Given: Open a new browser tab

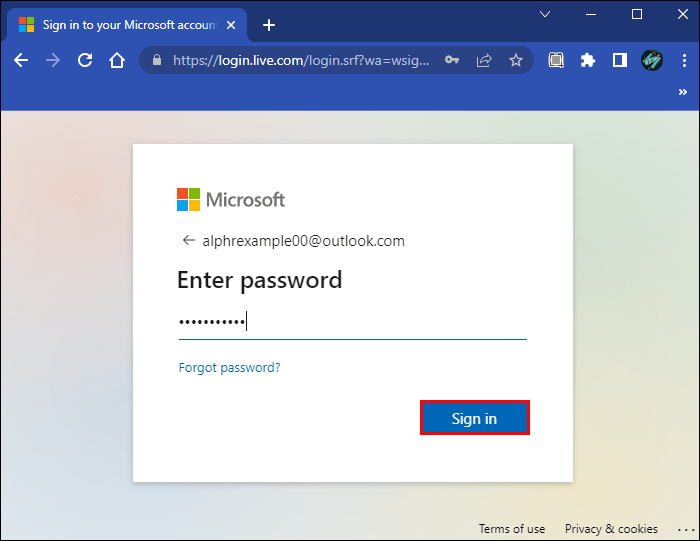Looking at the screenshot, I should click(x=268, y=25).
